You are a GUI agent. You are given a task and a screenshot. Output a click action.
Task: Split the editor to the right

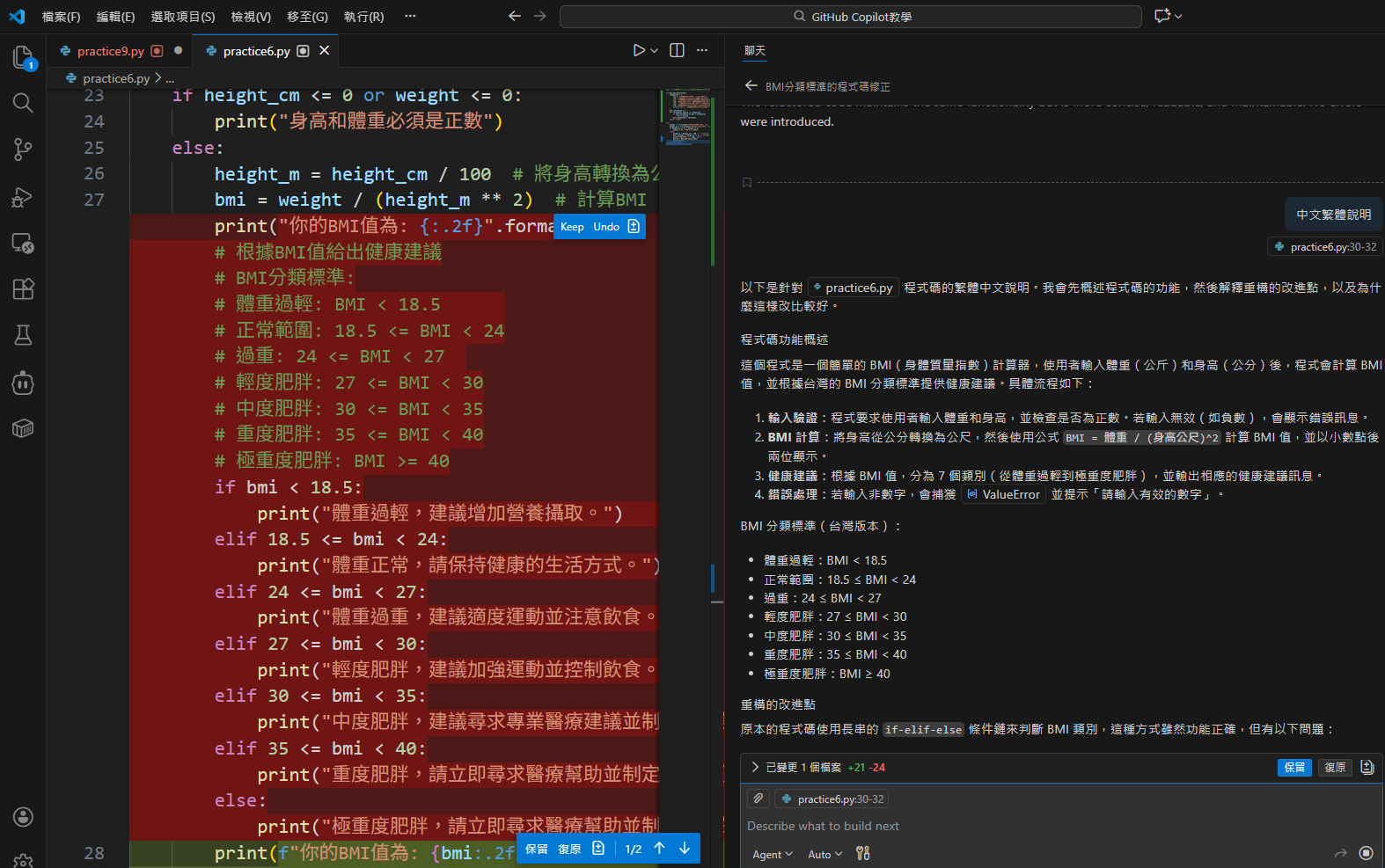pos(677,51)
